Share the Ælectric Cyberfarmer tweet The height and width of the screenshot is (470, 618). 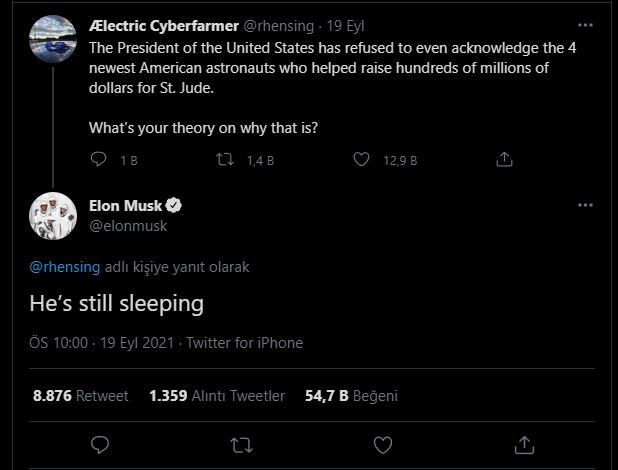(x=505, y=159)
